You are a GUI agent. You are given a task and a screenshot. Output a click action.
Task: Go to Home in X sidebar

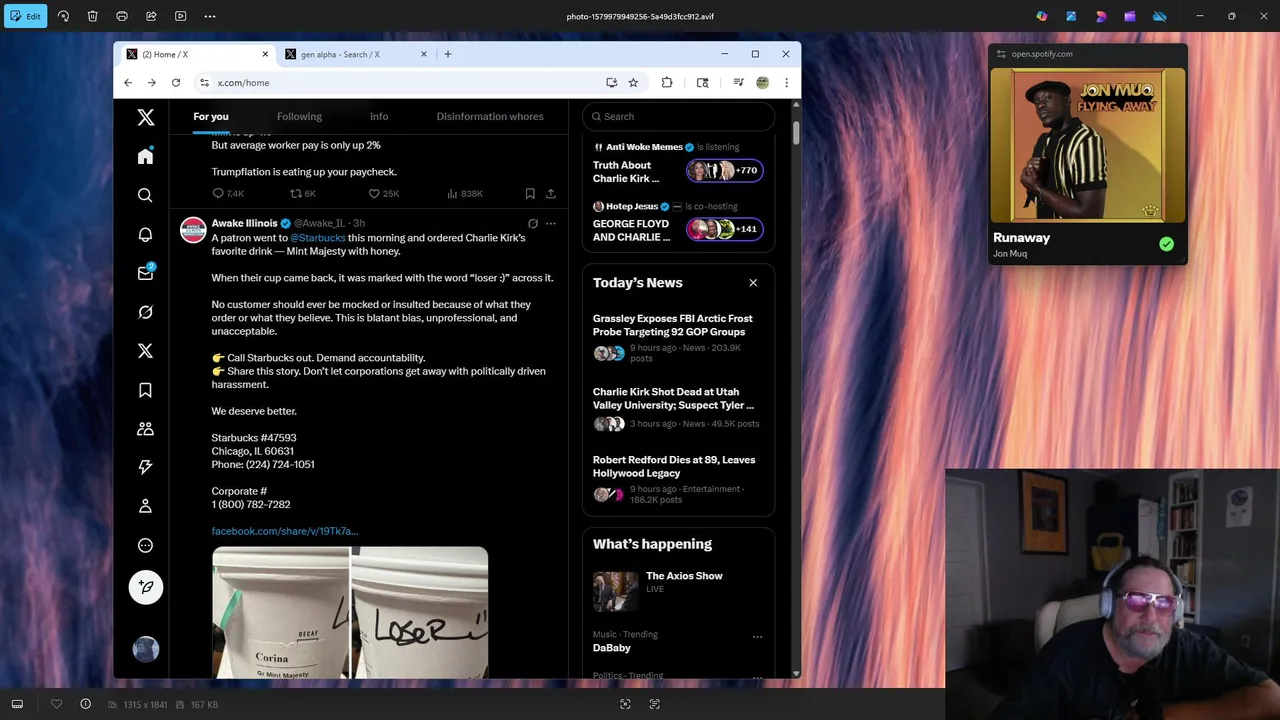[x=145, y=156]
